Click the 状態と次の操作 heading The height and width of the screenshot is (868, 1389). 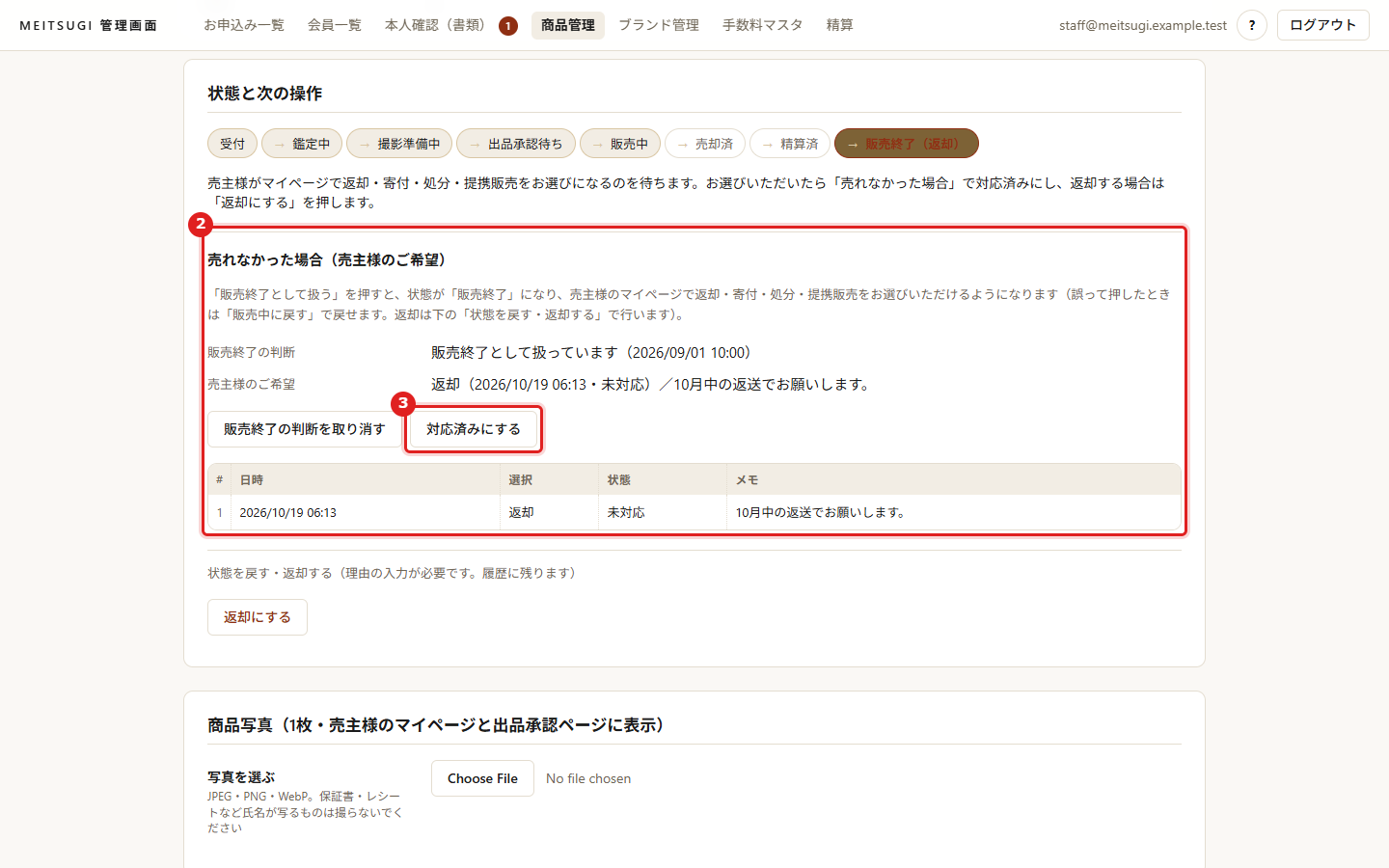pos(265,94)
